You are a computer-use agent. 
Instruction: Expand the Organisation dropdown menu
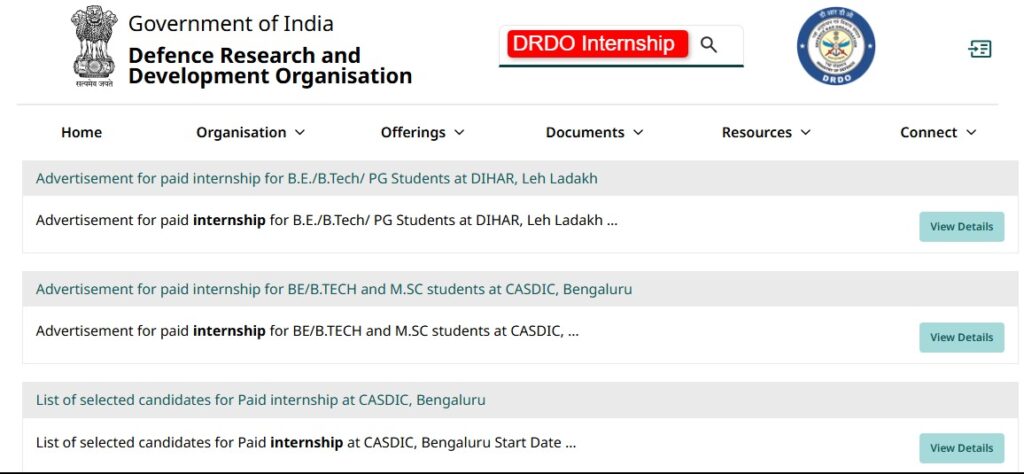250,132
